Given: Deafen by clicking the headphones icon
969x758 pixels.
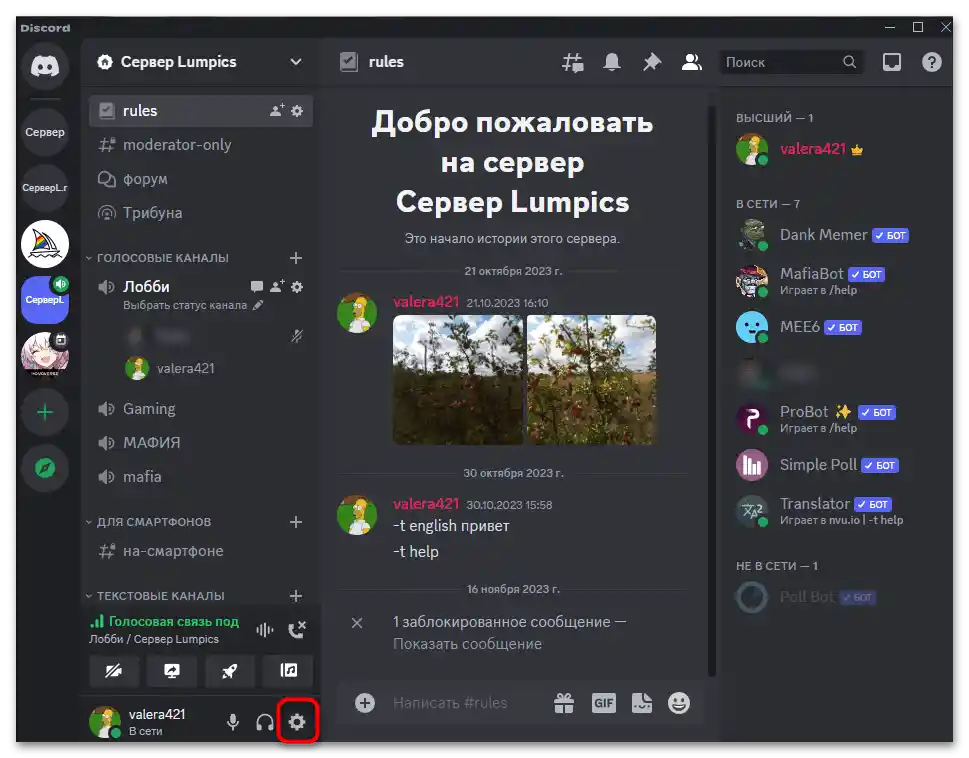Looking at the screenshot, I should point(263,721).
